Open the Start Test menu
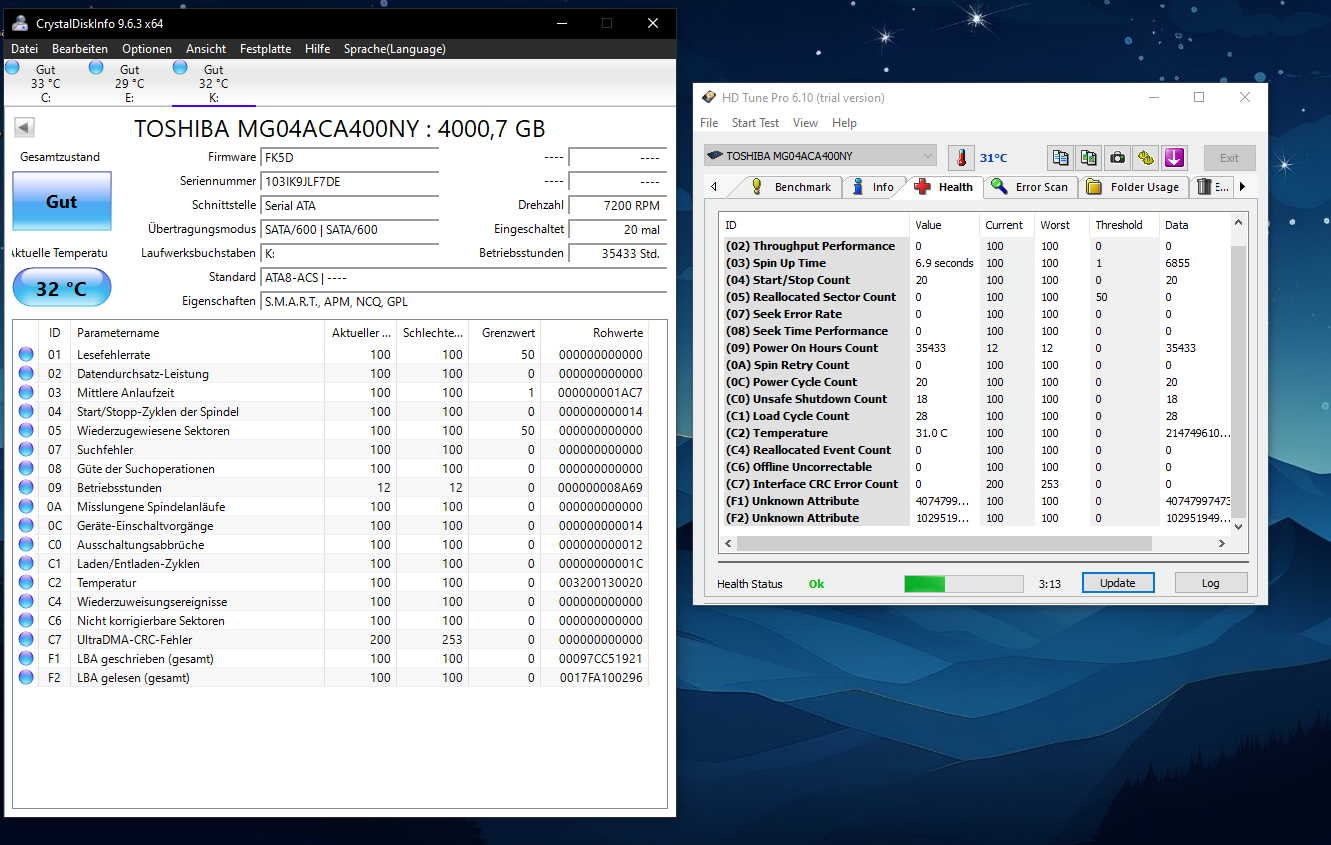 coord(755,123)
